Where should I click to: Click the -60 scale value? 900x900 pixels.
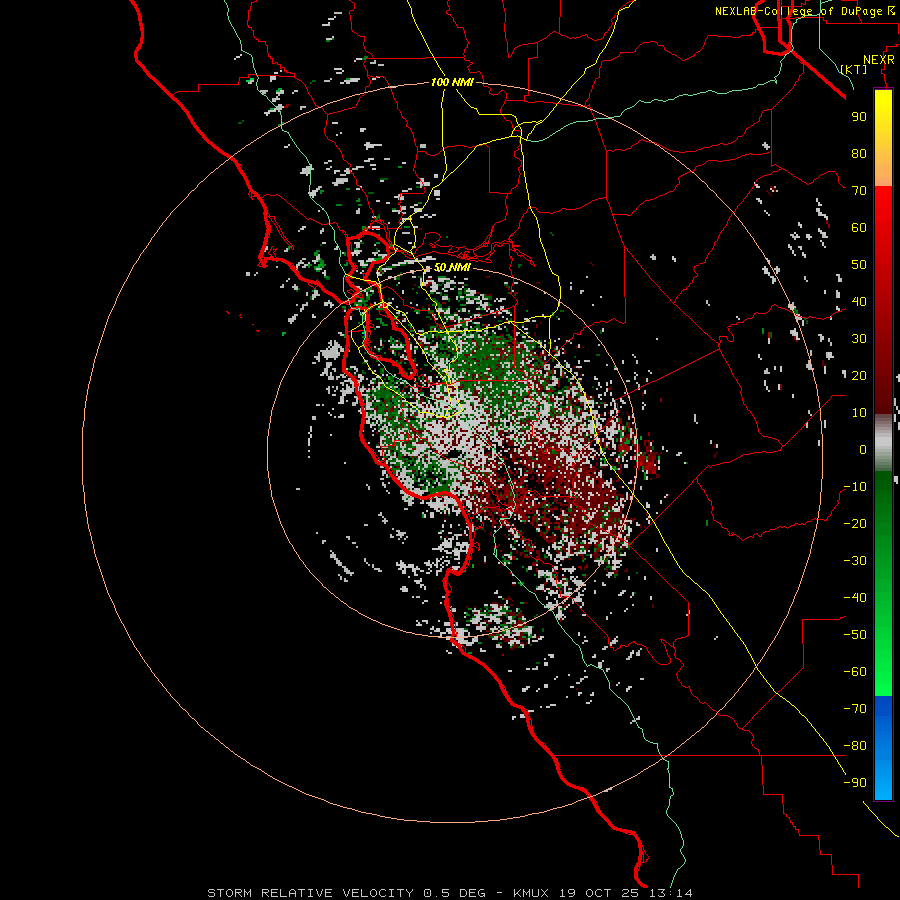(x=855, y=672)
